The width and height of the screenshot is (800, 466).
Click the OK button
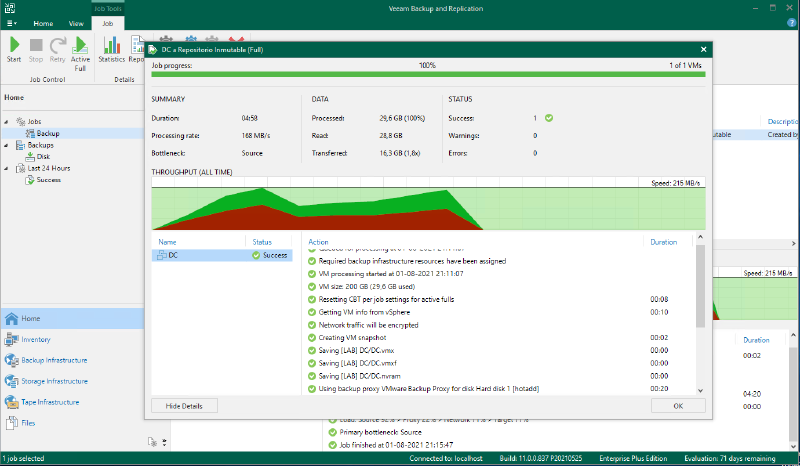coord(678,406)
